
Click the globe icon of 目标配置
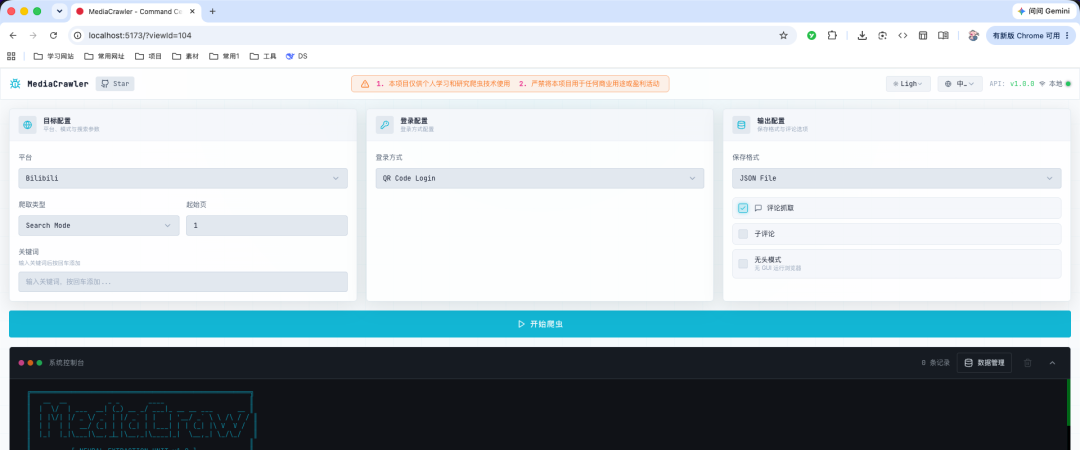(x=28, y=125)
